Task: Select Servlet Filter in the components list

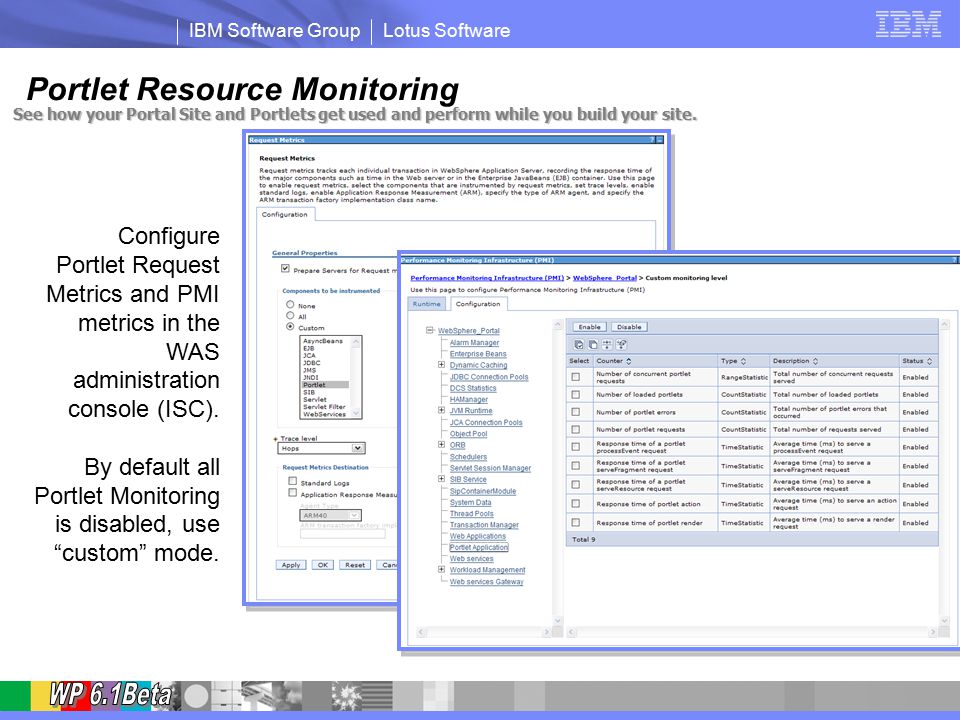Action: pos(325,407)
